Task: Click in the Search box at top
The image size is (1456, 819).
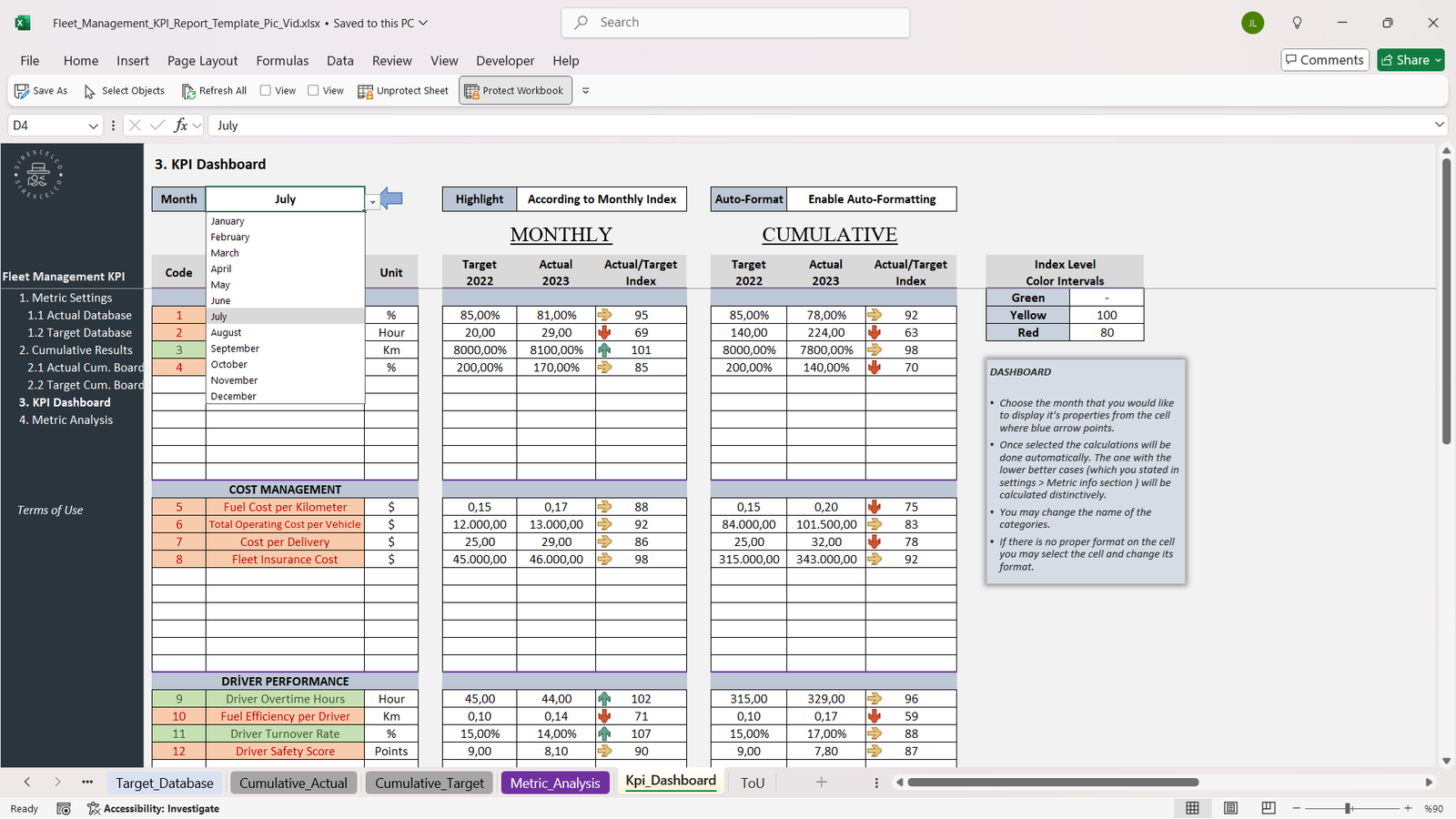Action: (737, 23)
